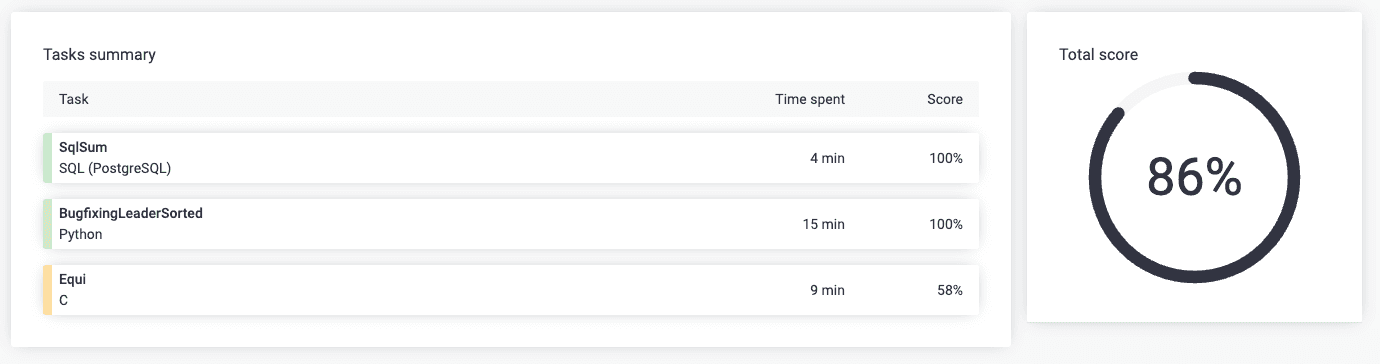Click the circular score progress ring
Viewport: 1380px width, 364px height.
click(x=1194, y=179)
